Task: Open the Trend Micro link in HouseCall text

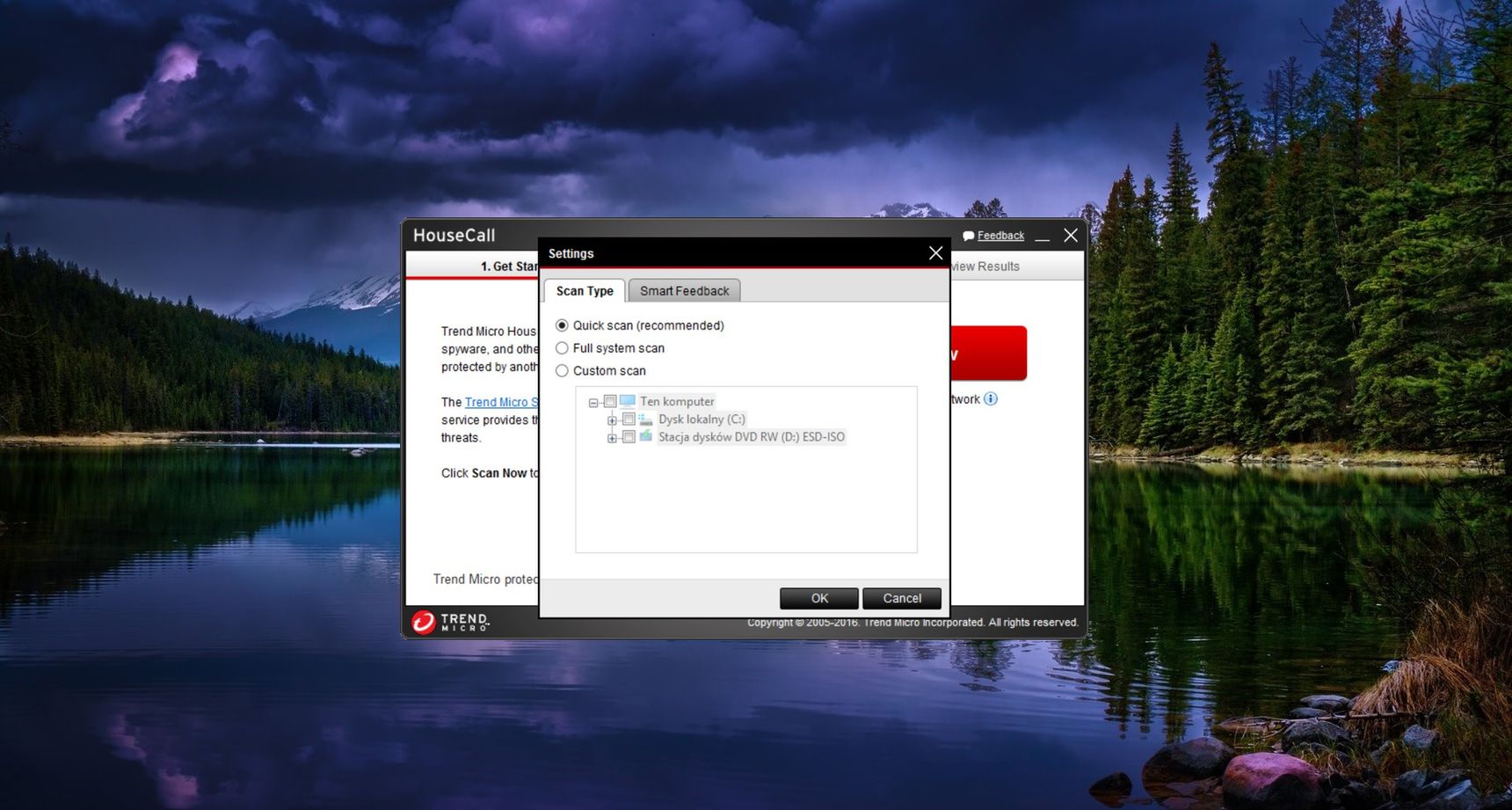Action: (x=501, y=402)
